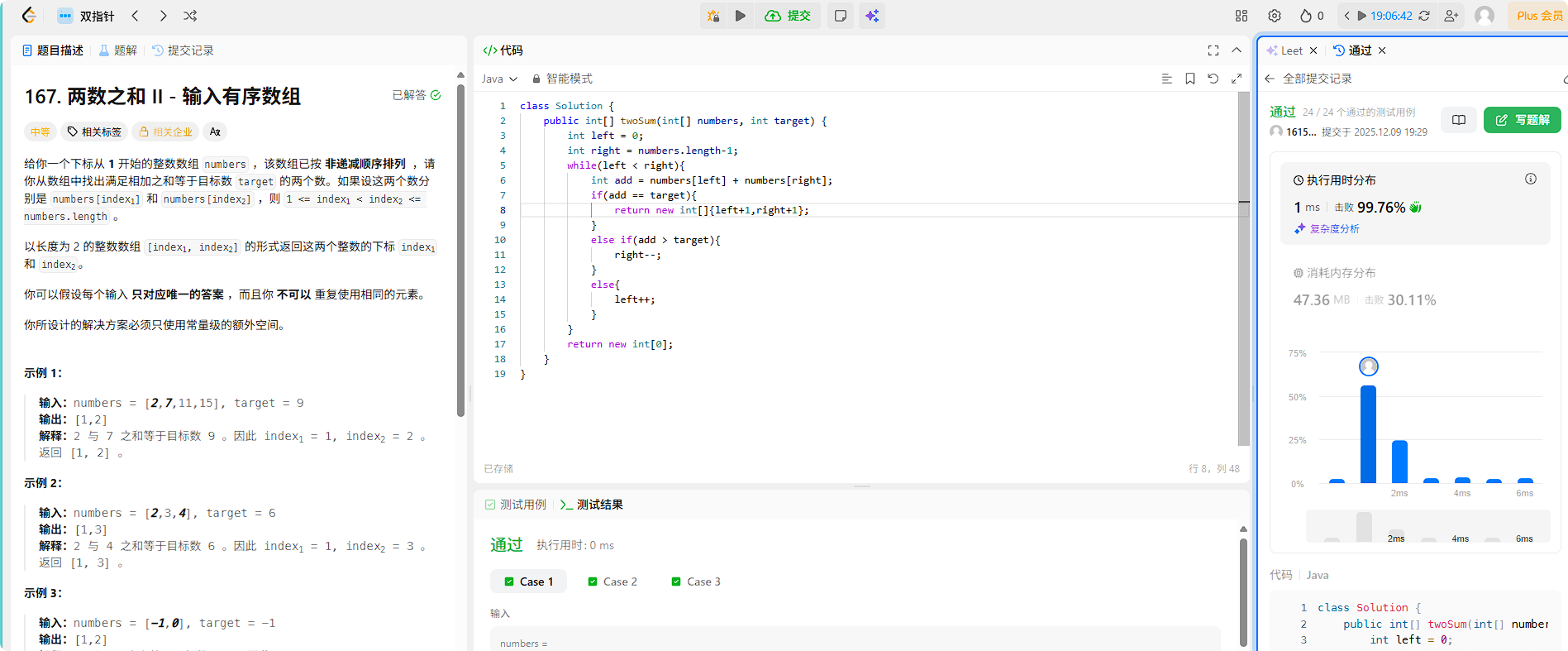
Task: Collapse the code panel chevron
Action: 1237,50
